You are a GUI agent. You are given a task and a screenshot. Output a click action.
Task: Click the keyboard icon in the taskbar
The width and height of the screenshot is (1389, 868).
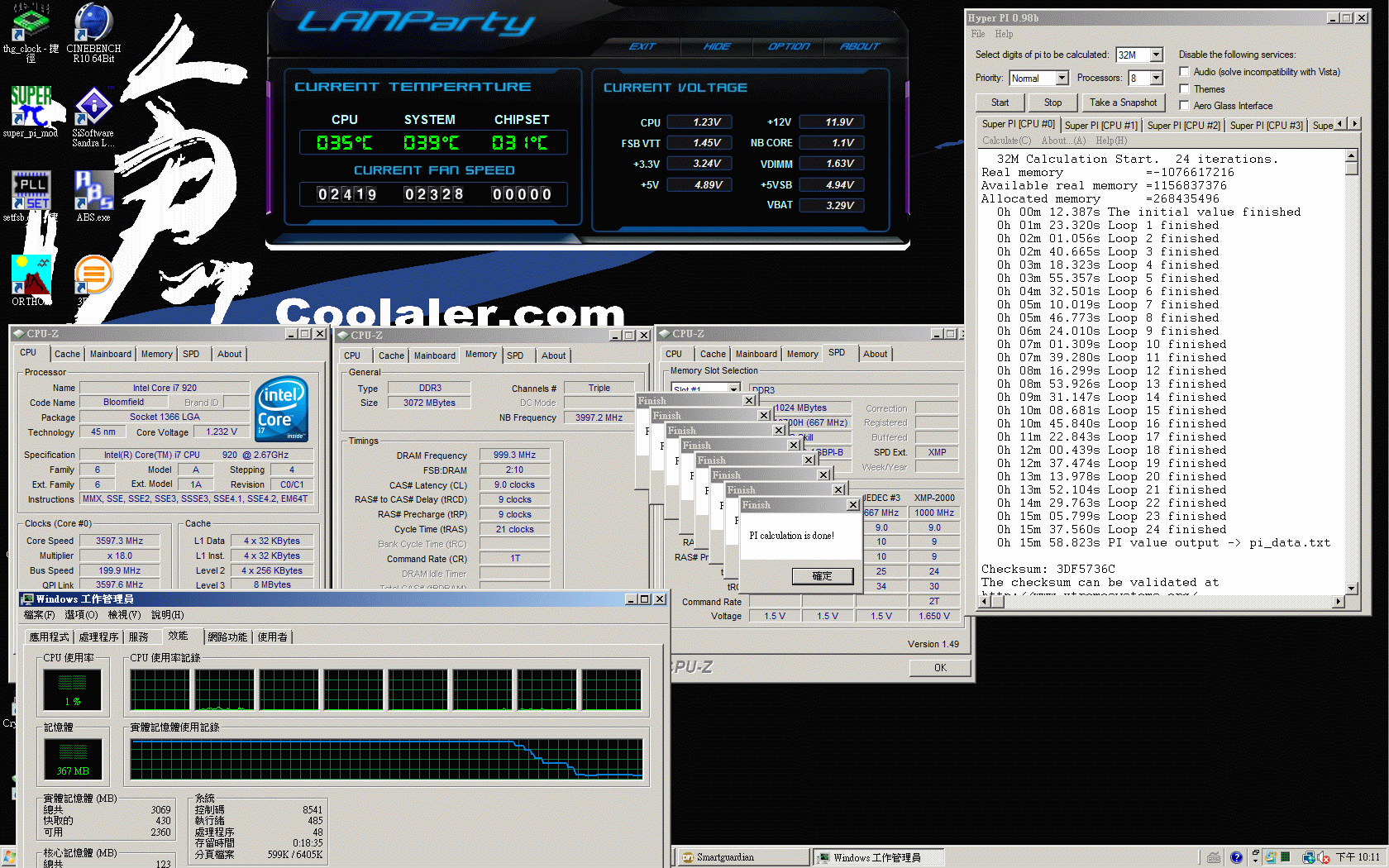(x=1214, y=857)
